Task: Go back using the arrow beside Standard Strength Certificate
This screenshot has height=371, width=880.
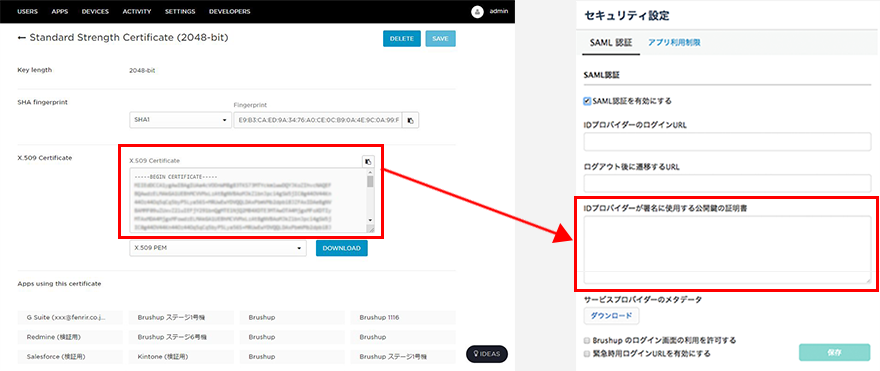Action: tap(22, 38)
